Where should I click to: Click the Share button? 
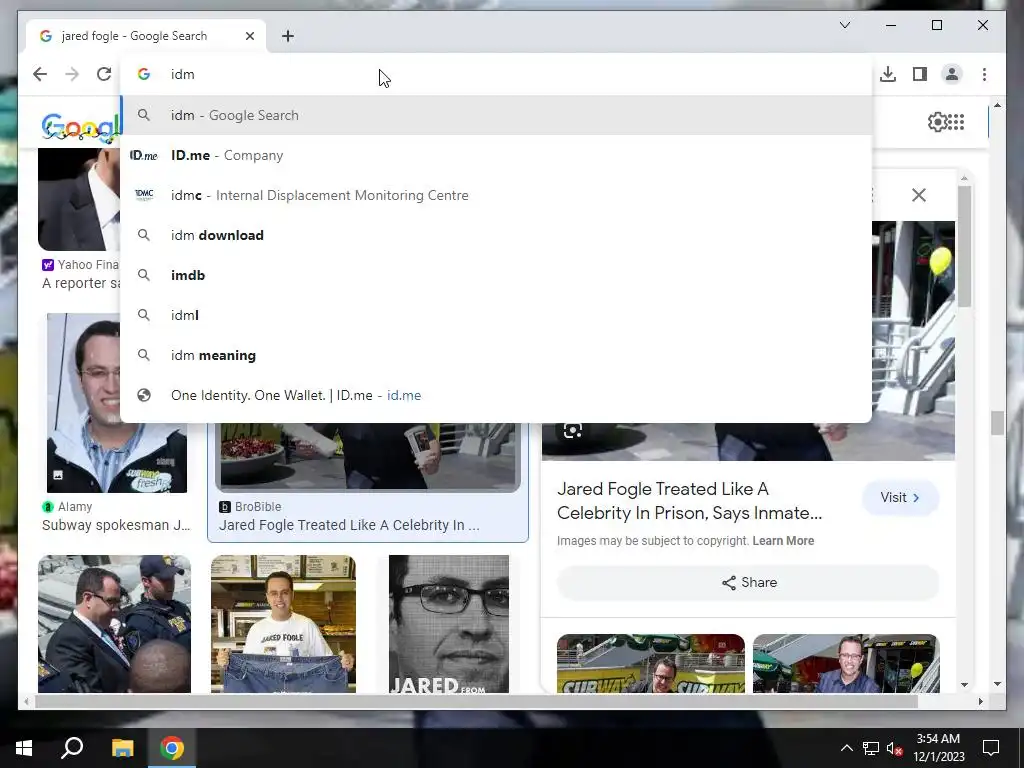[x=748, y=583]
